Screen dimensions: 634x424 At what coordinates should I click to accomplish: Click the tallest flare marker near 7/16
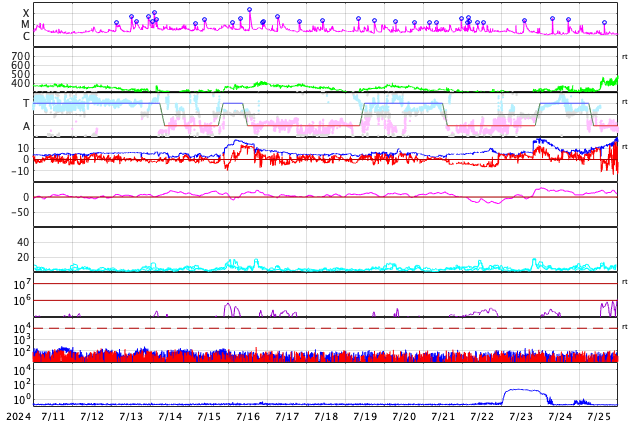tap(249, 9)
